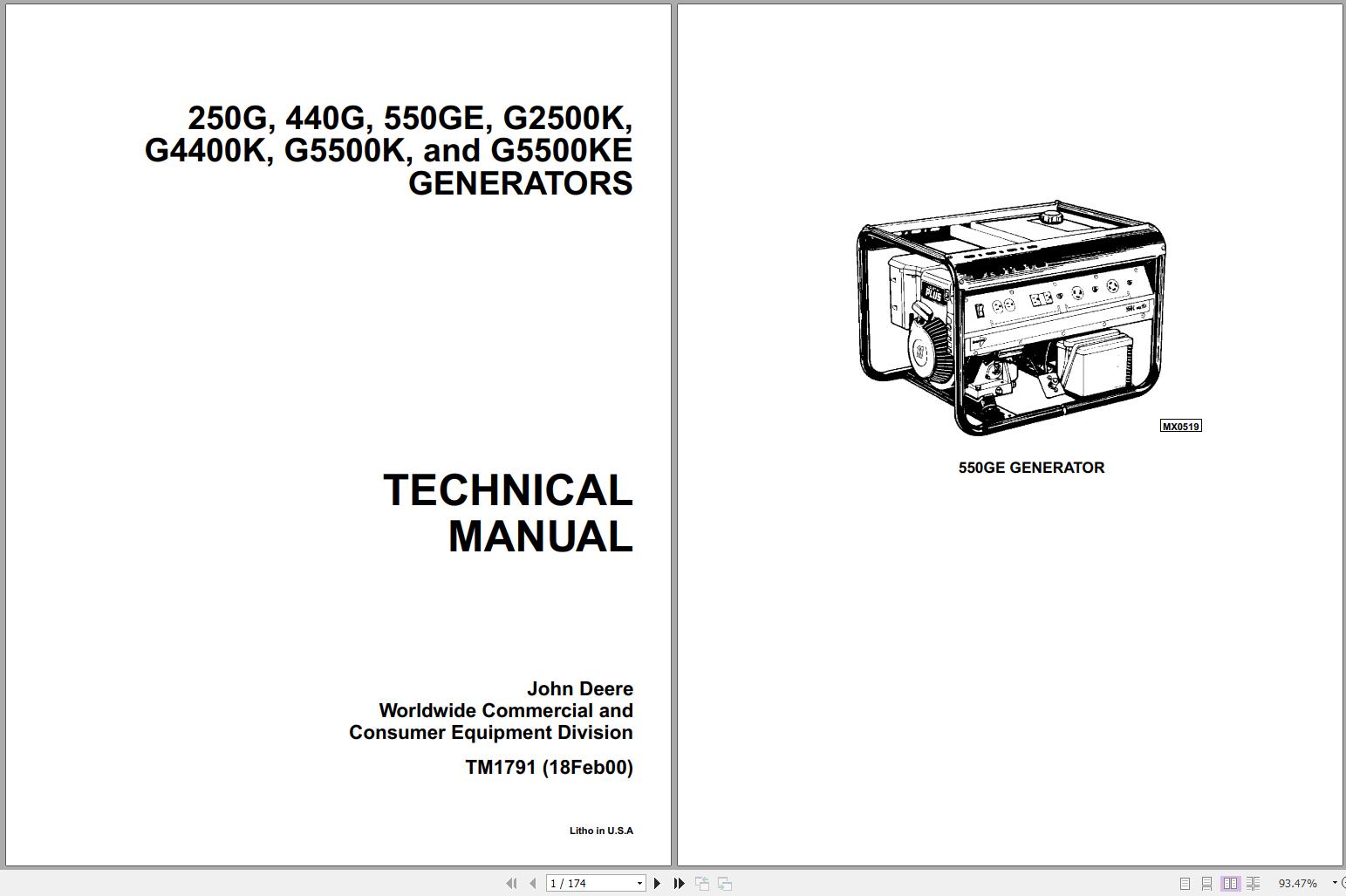This screenshot has width=1346, height=896.
Task: Click the 550GE GENERATOR caption
Action: pyautogui.click(x=1030, y=467)
